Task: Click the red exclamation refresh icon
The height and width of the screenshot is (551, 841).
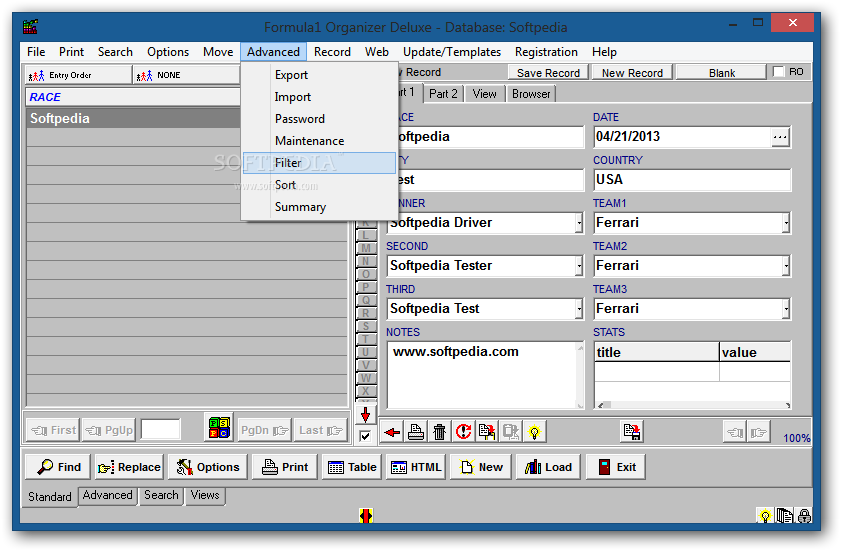Action: 463,432
